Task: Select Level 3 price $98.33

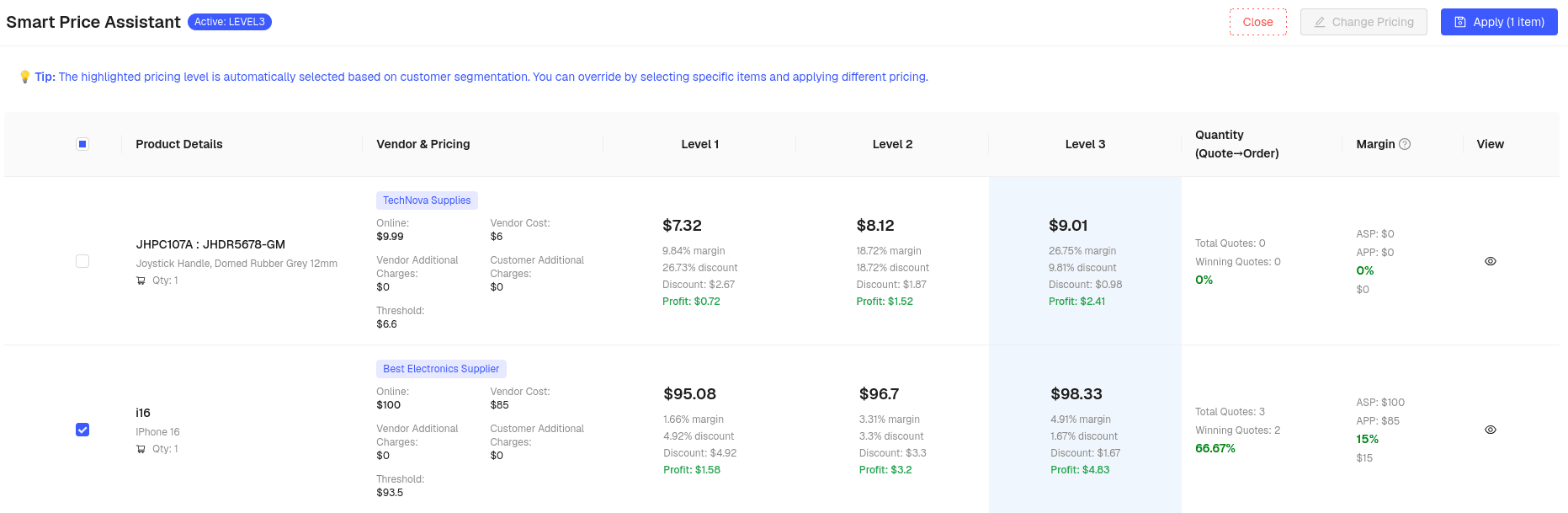Action: [x=1076, y=394]
